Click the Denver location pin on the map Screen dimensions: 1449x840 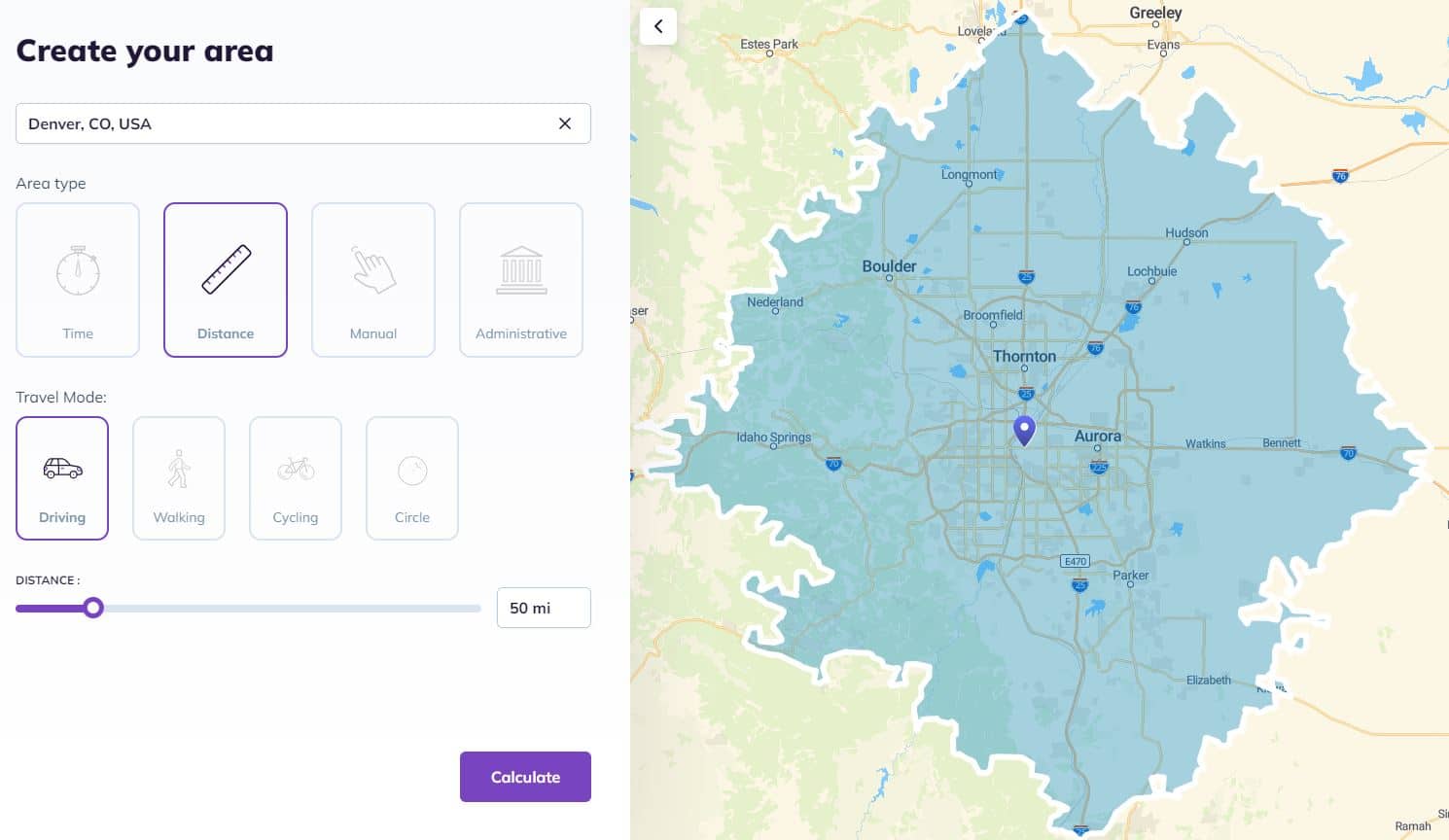point(1024,431)
